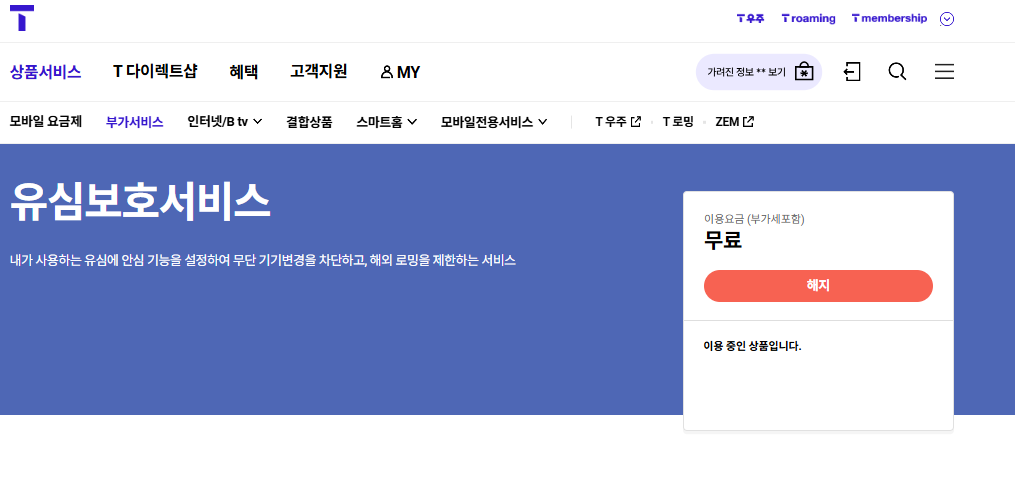Click the 무료 price text
The image size is (1015, 485).
(x=722, y=240)
